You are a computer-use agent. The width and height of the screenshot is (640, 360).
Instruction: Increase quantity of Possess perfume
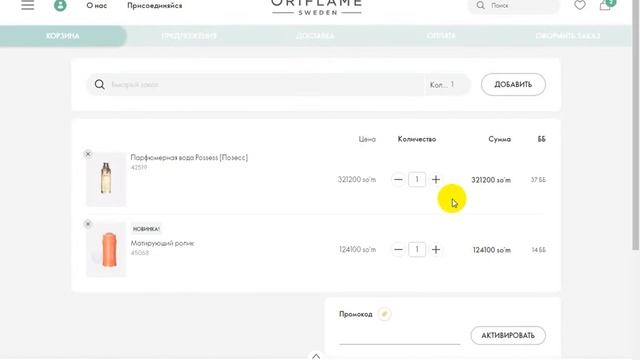[436, 180]
